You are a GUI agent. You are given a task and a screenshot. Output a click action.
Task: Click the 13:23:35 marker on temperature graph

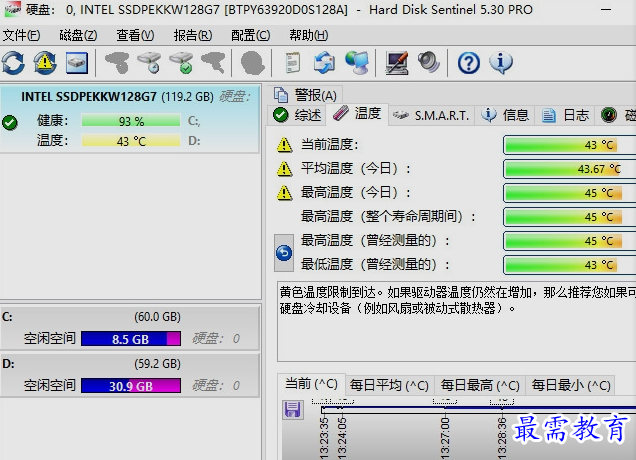(x=324, y=438)
